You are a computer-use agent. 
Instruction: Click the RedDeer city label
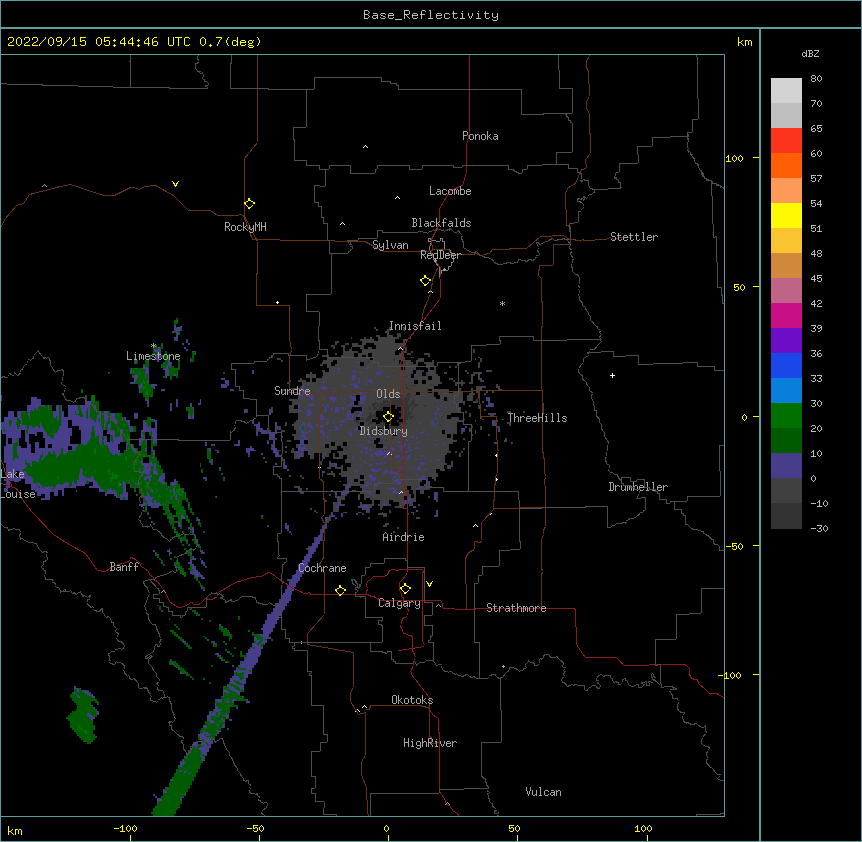click(x=440, y=255)
